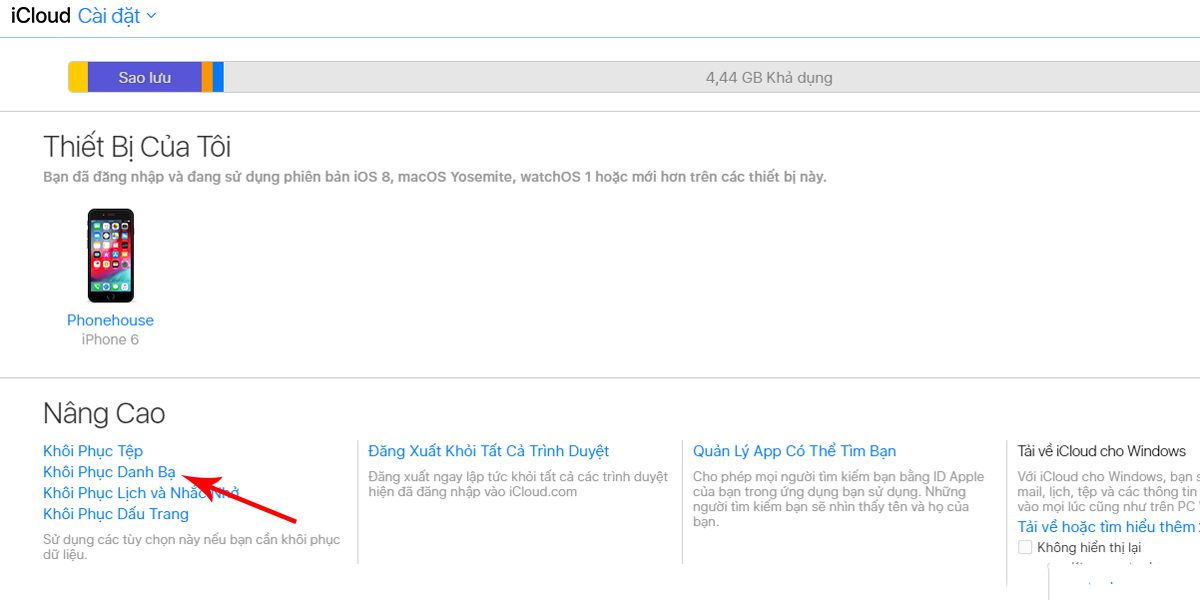Click the Nâng Cao section heading
The width and height of the screenshot is (1200, 600).
(104, 414)
